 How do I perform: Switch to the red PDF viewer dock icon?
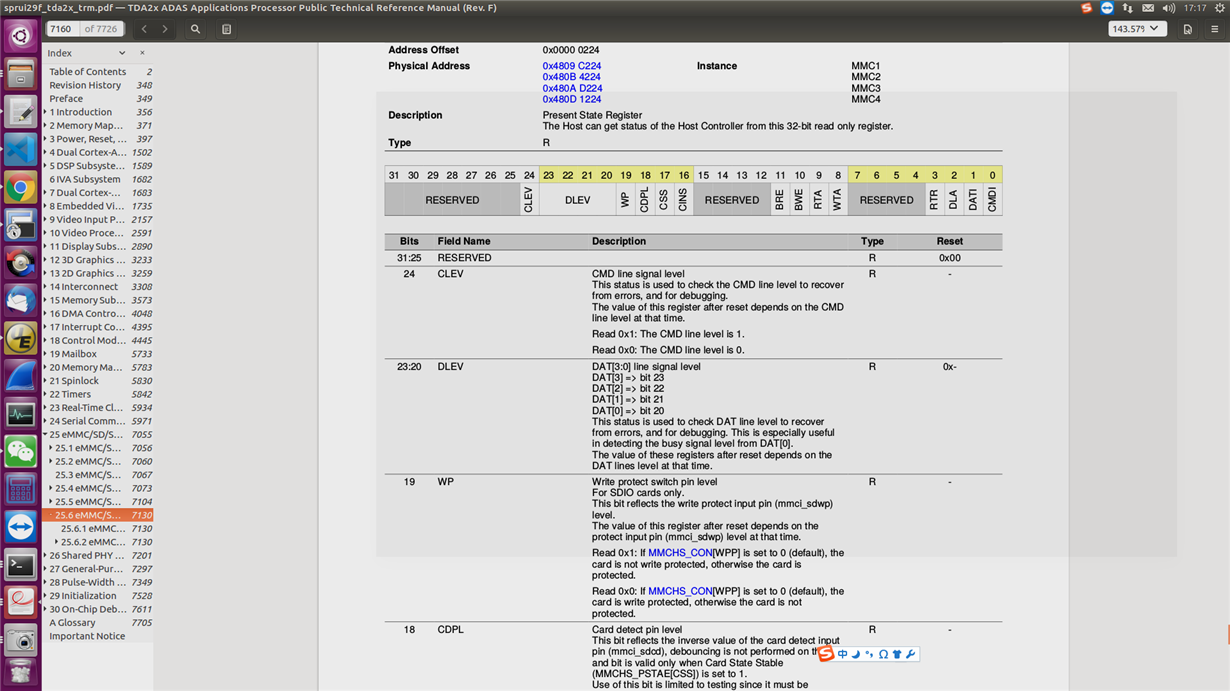pyautogui.click(x=20, y=602)
